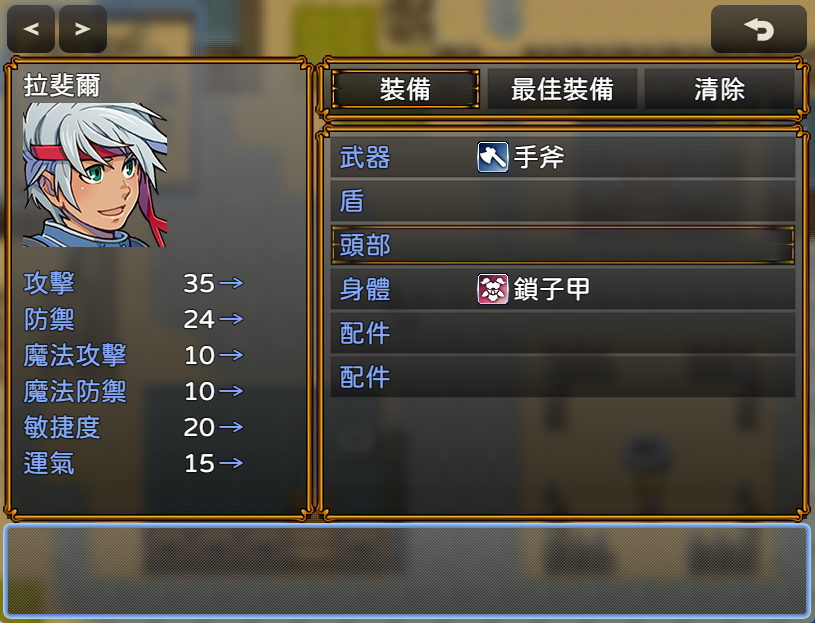Viewport: 815px width, 623px height.
Task: Switch to next character with right arrow
Action: click(83, 29)
